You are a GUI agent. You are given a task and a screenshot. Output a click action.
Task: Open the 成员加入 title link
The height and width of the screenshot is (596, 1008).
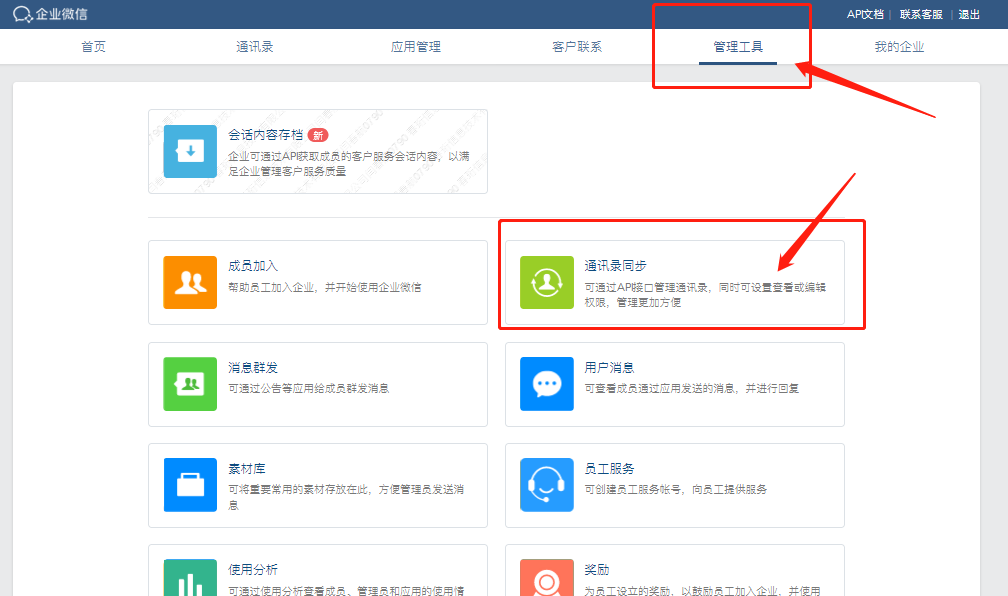tap(253, 266)
